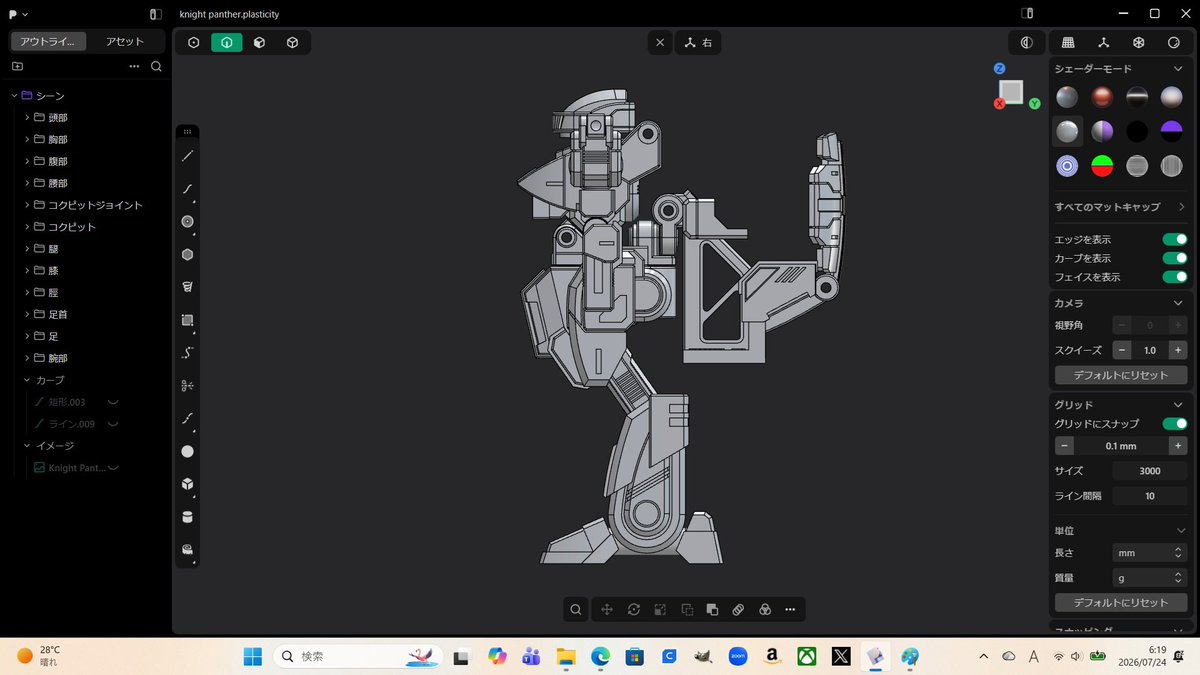Select the S-shaped curve tool
1200x675 pixels.
pyautogui.click(x=187, y=353)
